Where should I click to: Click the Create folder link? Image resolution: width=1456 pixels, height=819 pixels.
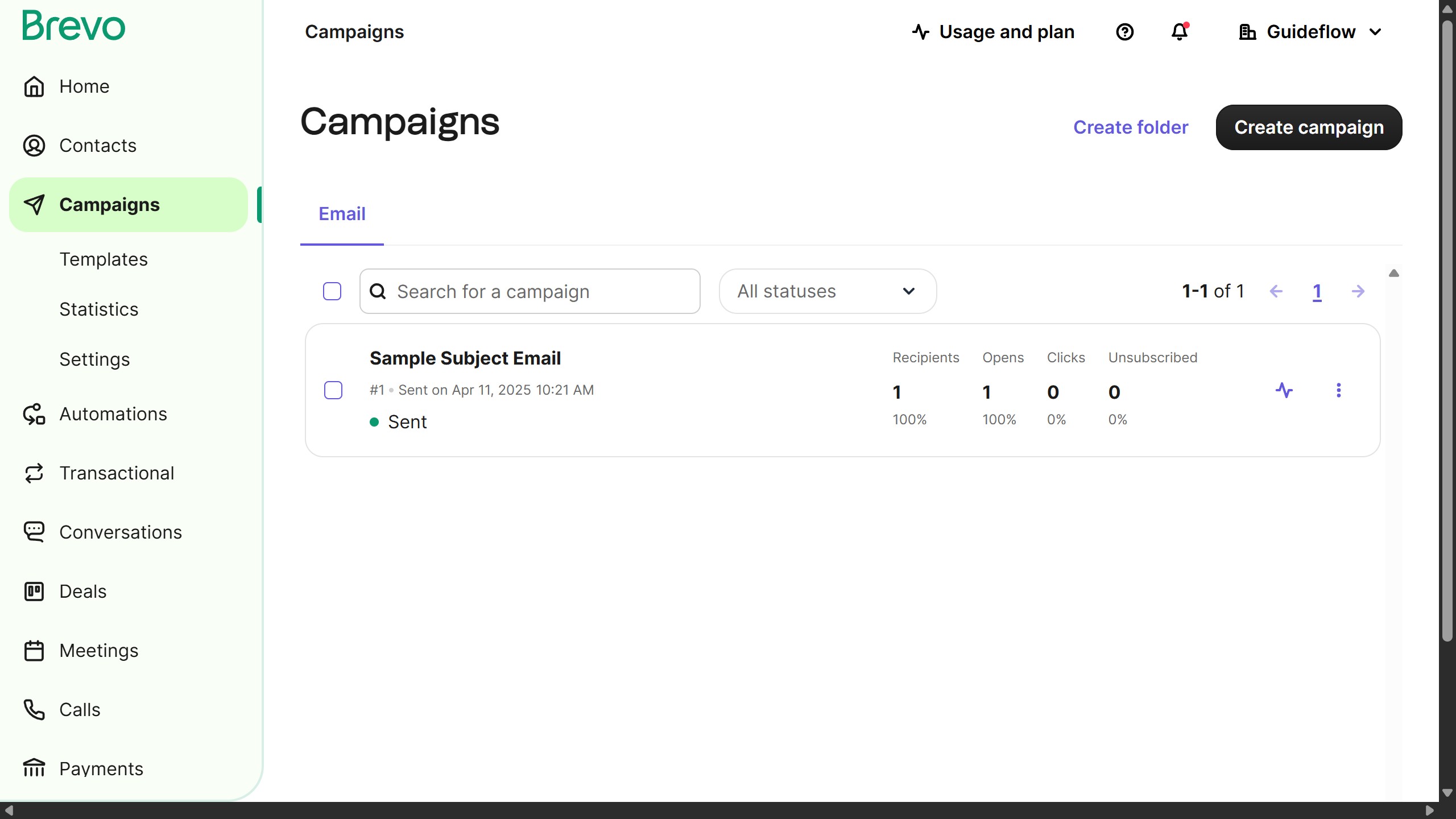tap(1130, 127)
